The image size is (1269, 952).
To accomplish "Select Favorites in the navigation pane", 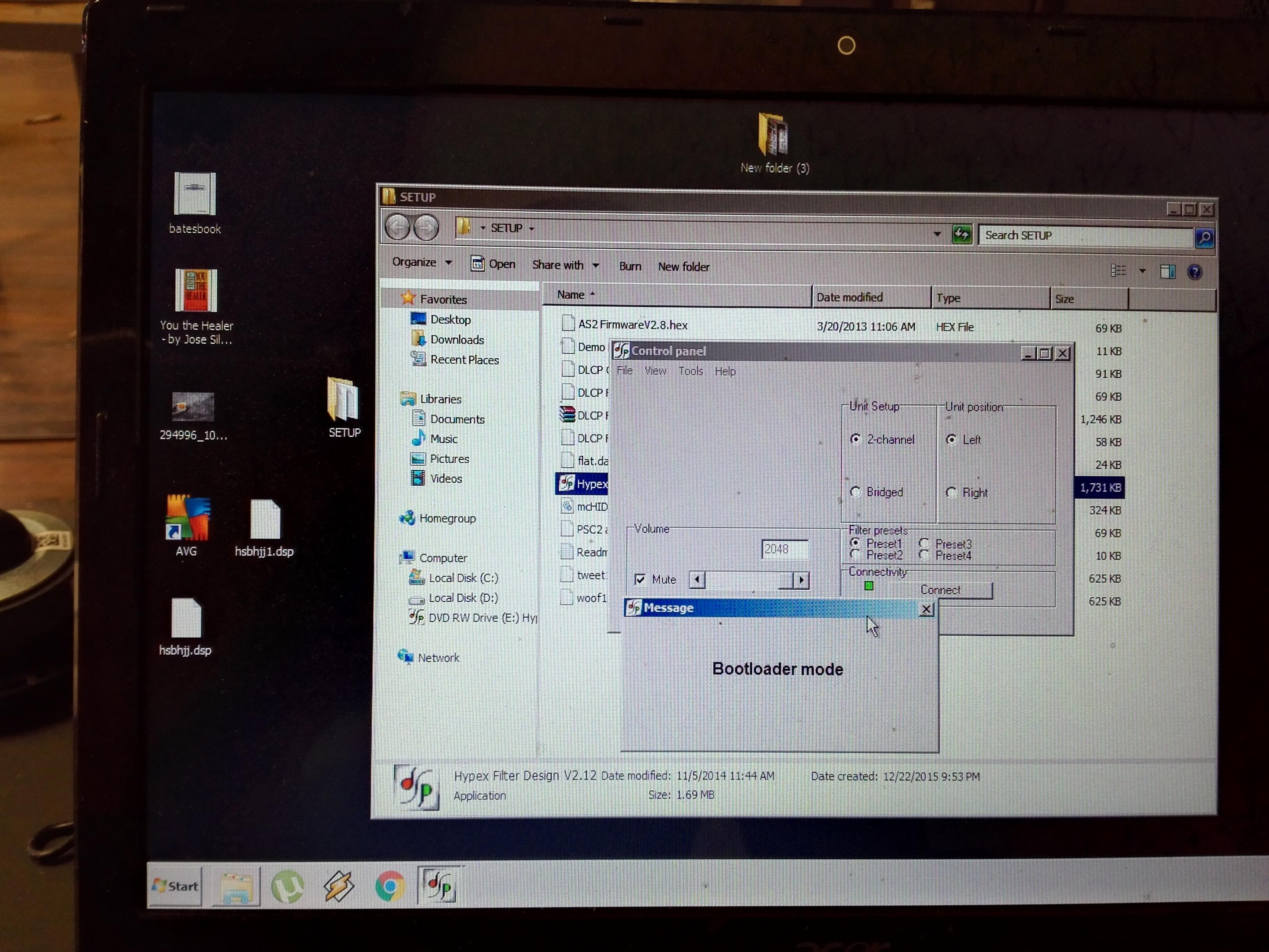I will (434, 299).
